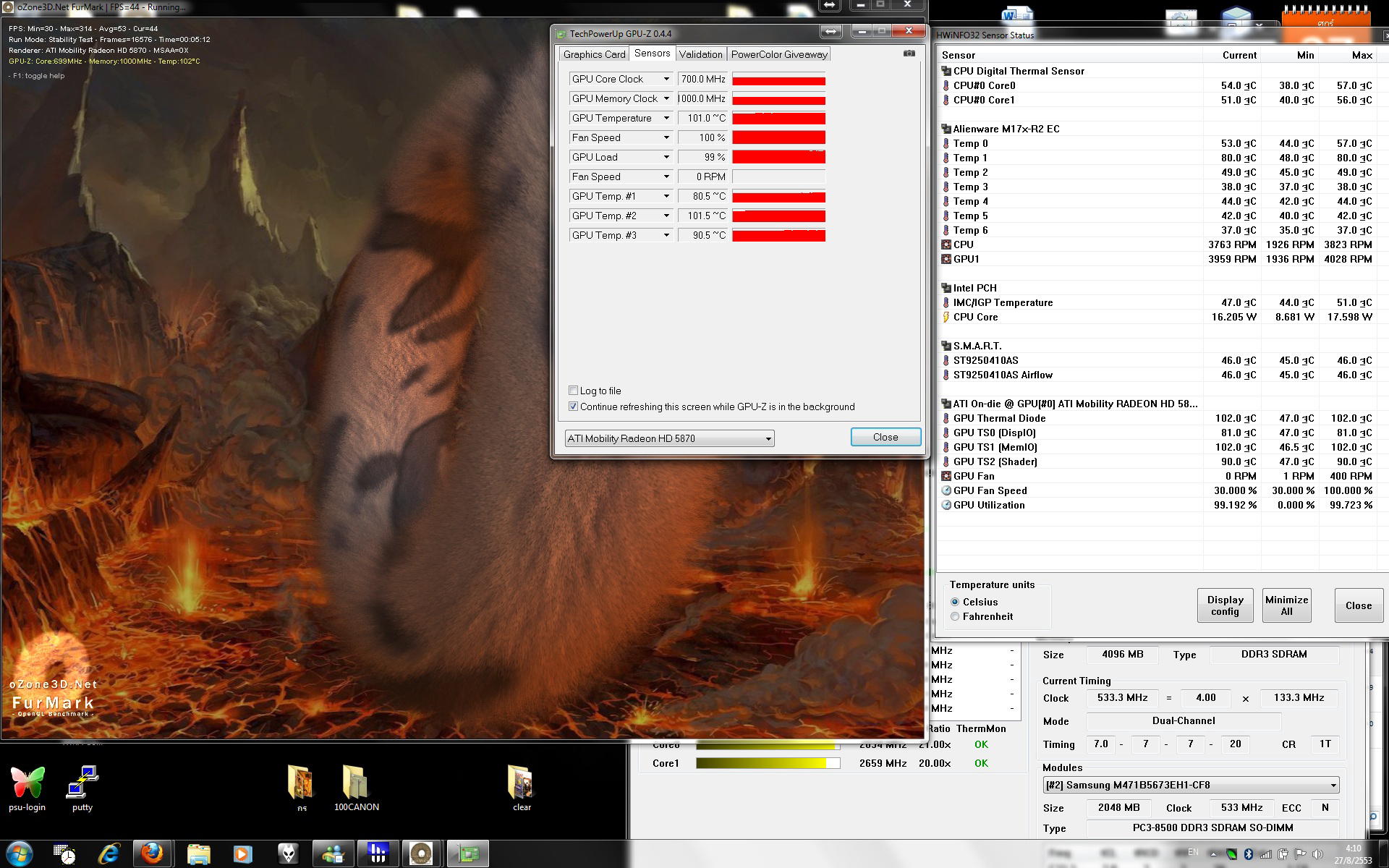Open Internet Explorer from the taskbar
Screen dimensions: 1389x868
pyautogui.click(x=109, y=854)
